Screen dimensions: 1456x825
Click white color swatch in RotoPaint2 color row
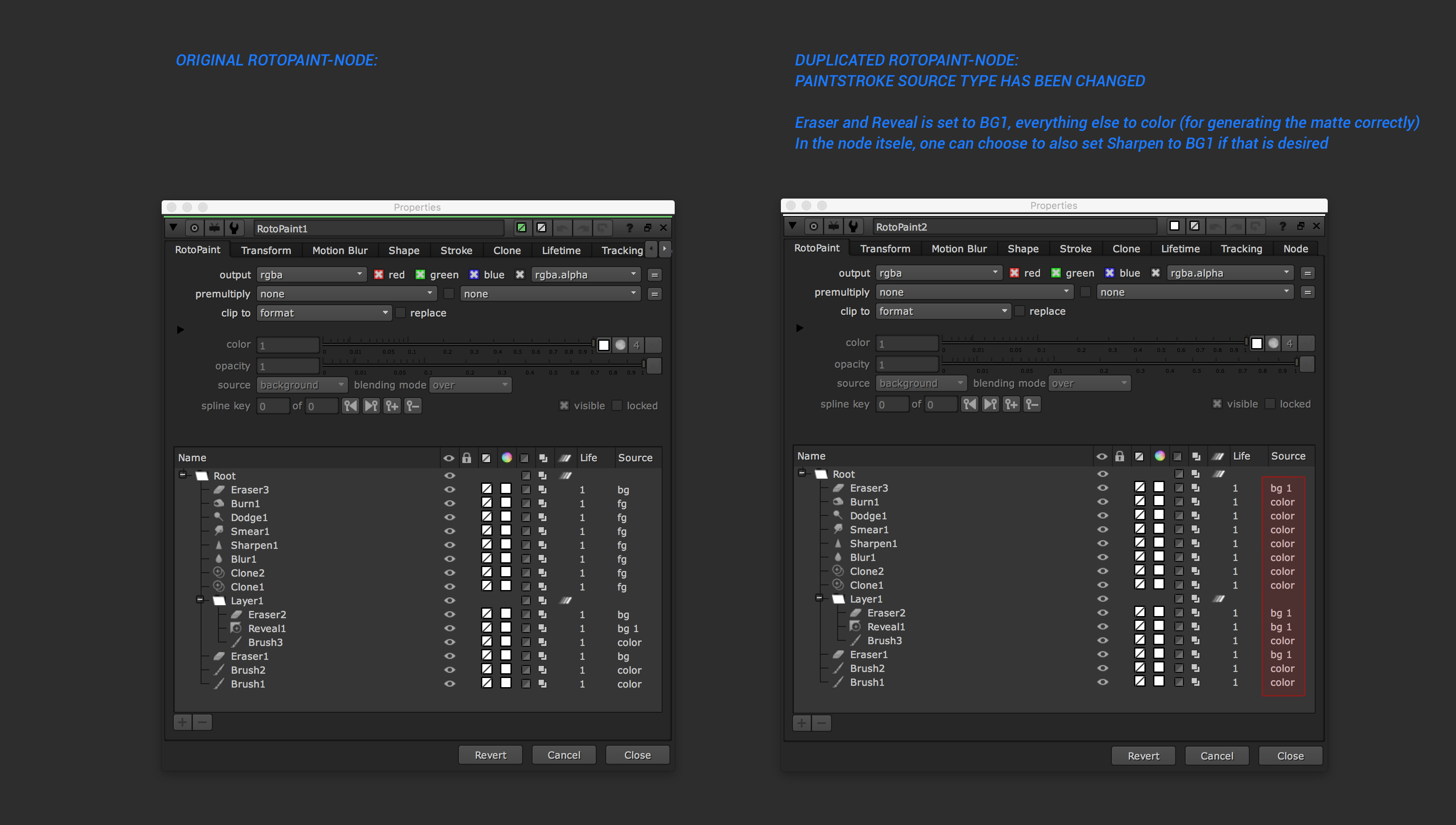[x=1256, y=343]
